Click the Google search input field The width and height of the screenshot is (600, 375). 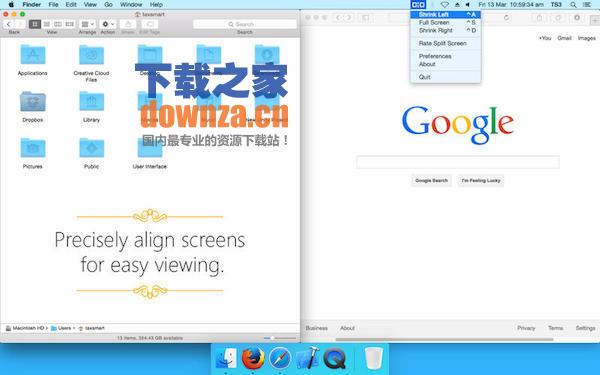(458, 162)
